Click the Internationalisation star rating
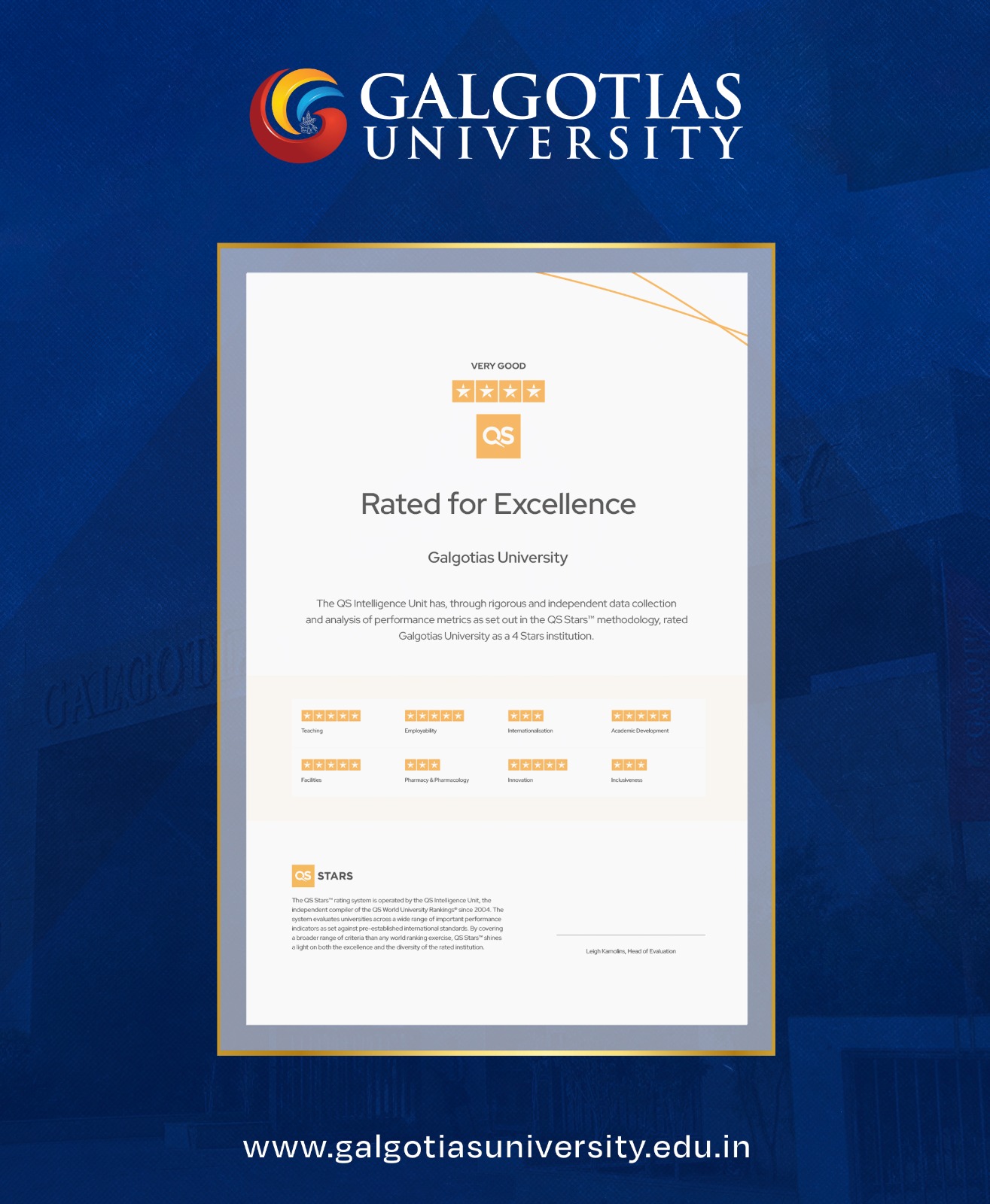 tap(525, 716)
